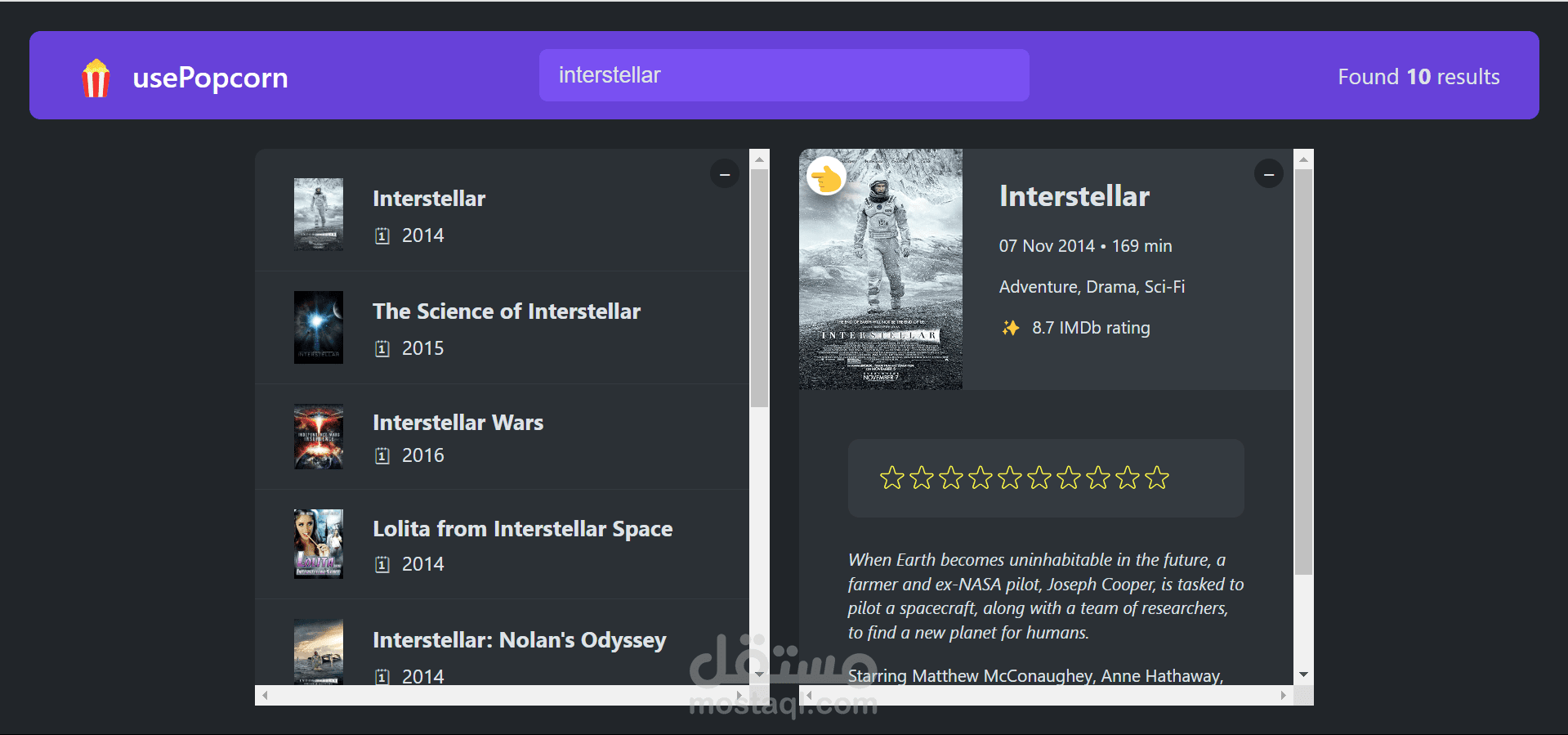Click the details panel horizontal scroll right arrow
The width and height of the screenshot is (1568, 735).
point(1284,695)
